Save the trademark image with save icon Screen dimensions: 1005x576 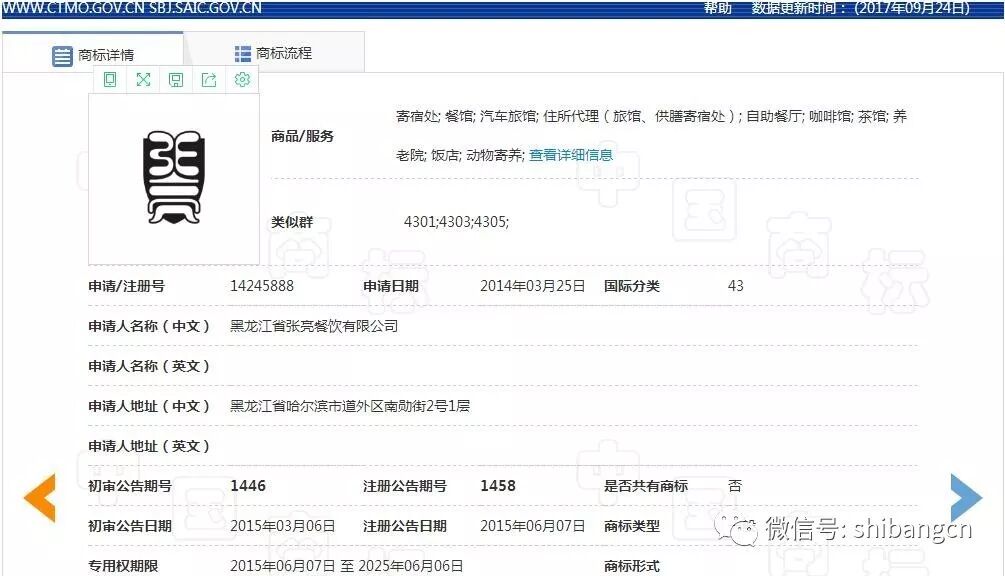(x=176, y=79)
